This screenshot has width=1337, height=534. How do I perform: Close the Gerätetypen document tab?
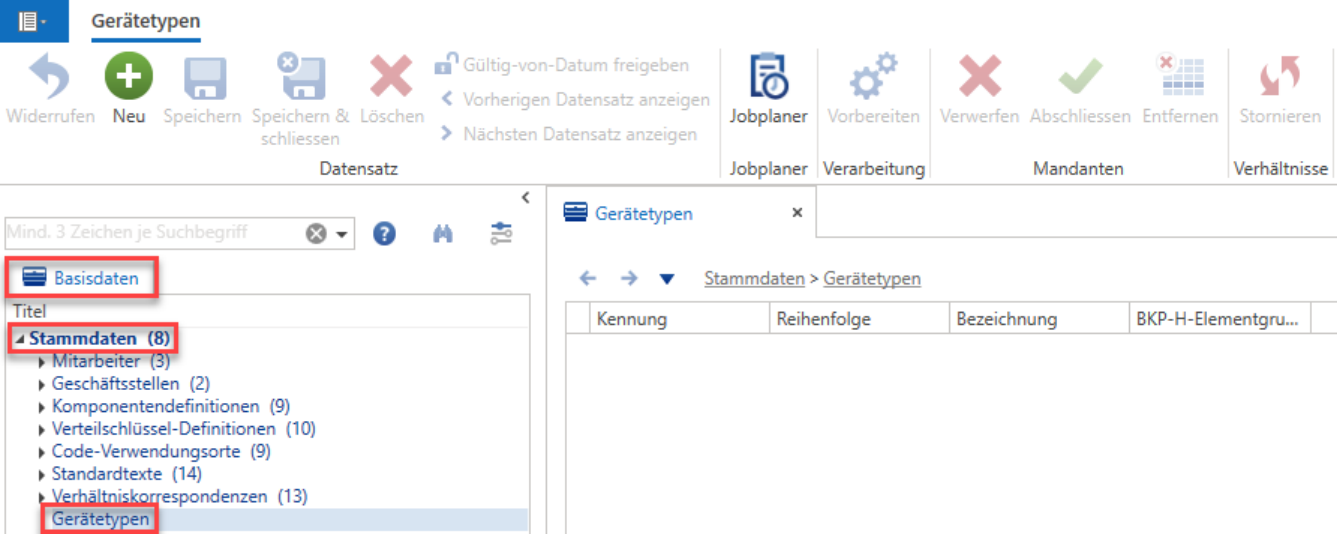pos(797,212)
